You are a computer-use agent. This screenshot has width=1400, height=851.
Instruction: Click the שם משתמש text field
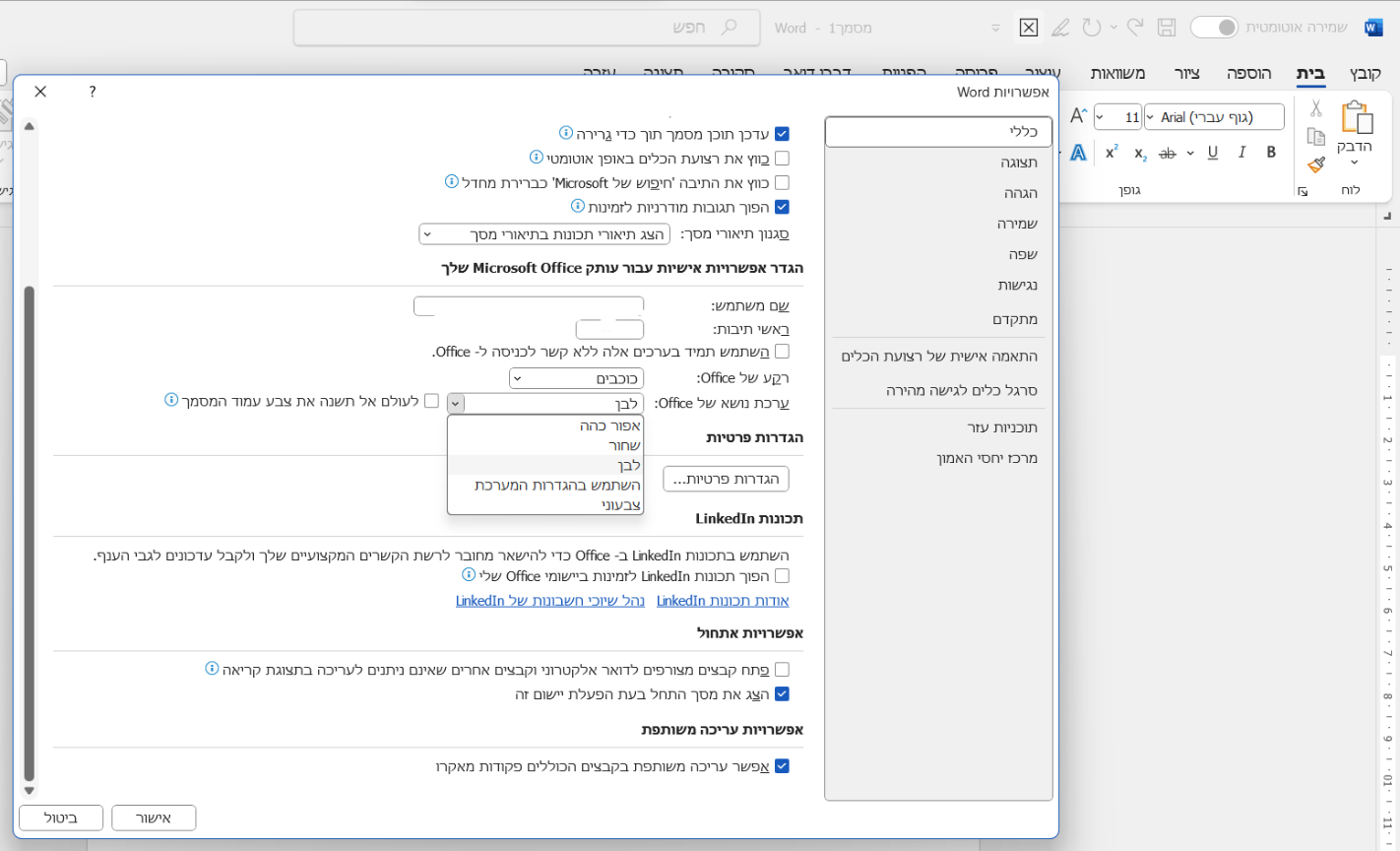click(x=529, y=306)
